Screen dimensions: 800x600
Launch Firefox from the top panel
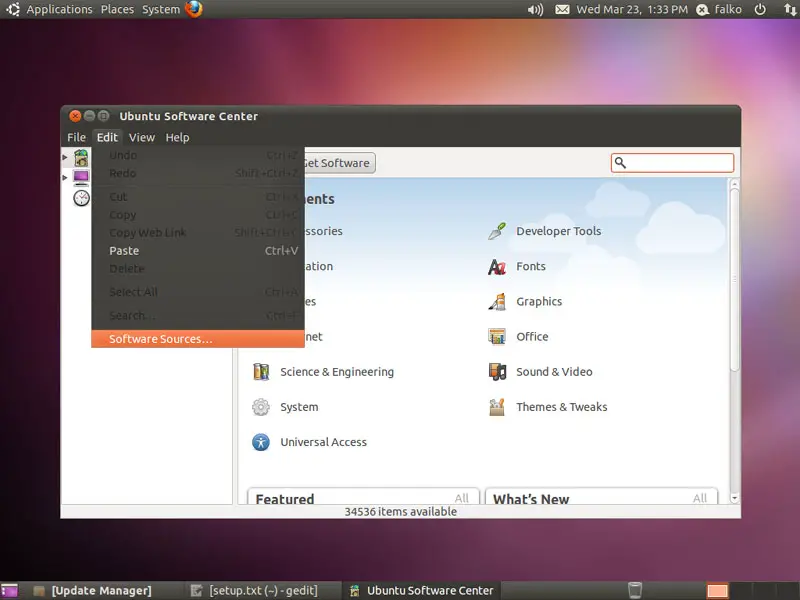194,9
